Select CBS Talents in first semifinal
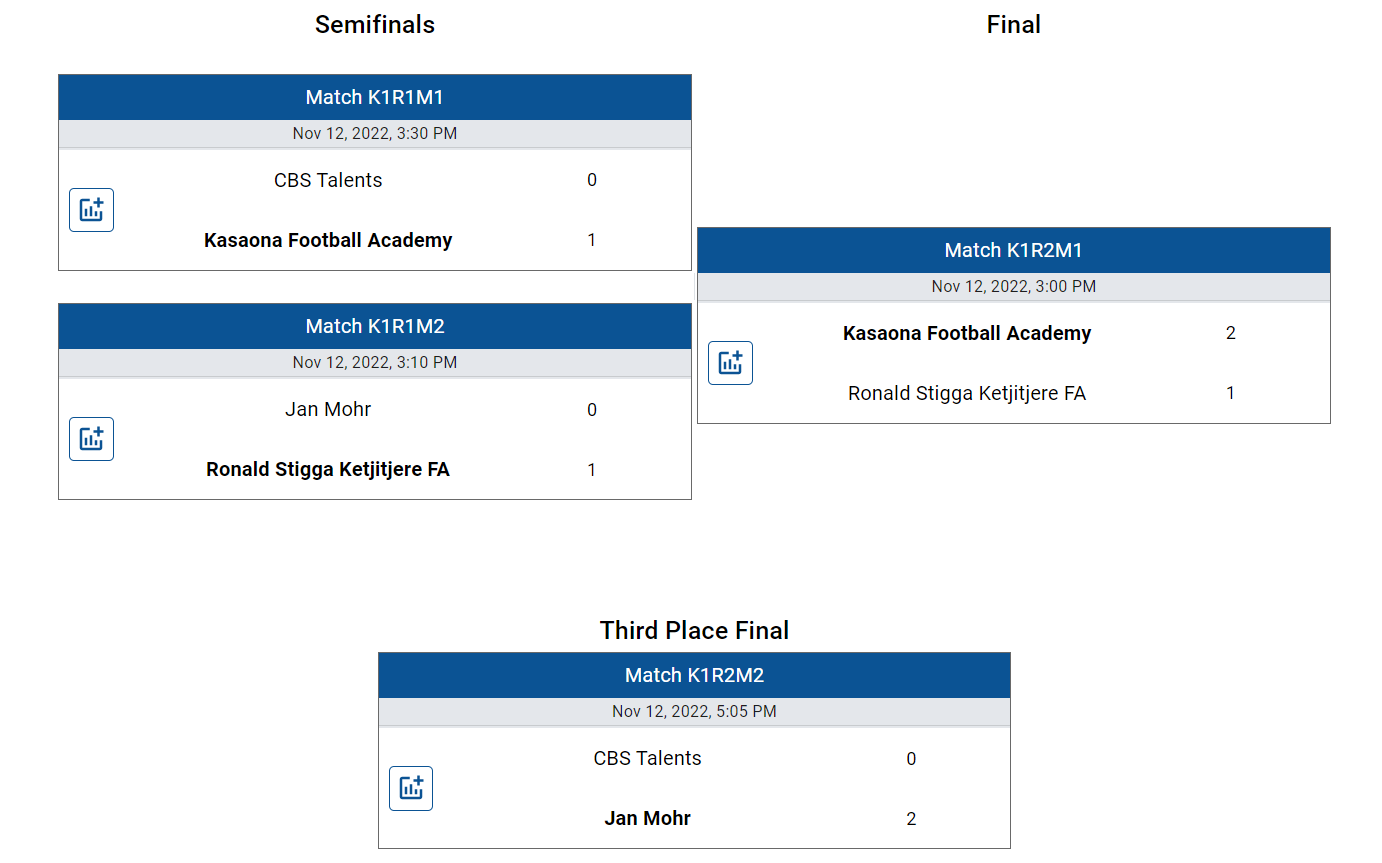Screen dimensions: 1382x863 tap(328, 180)
